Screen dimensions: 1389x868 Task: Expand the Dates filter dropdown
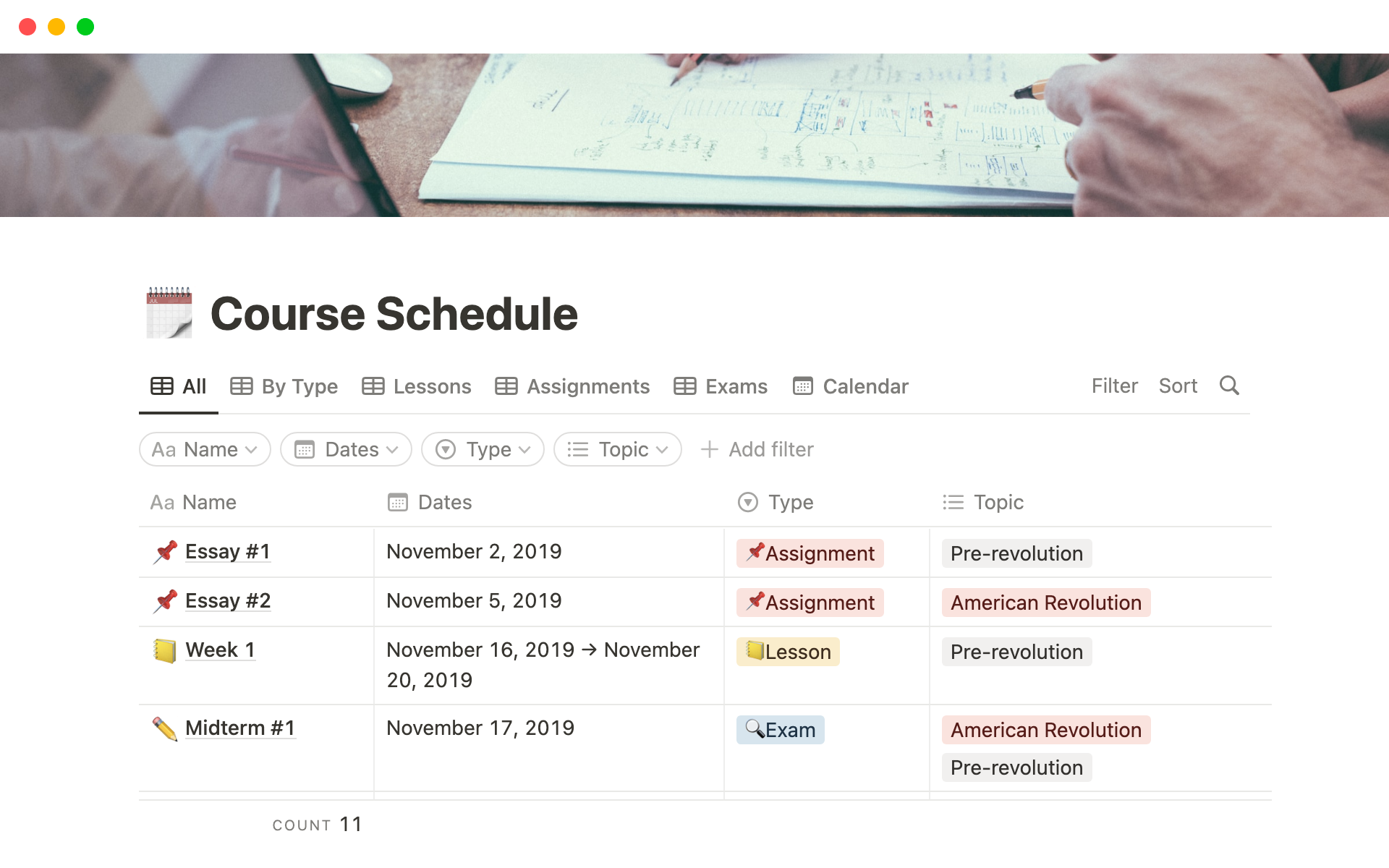coord(346,449)
